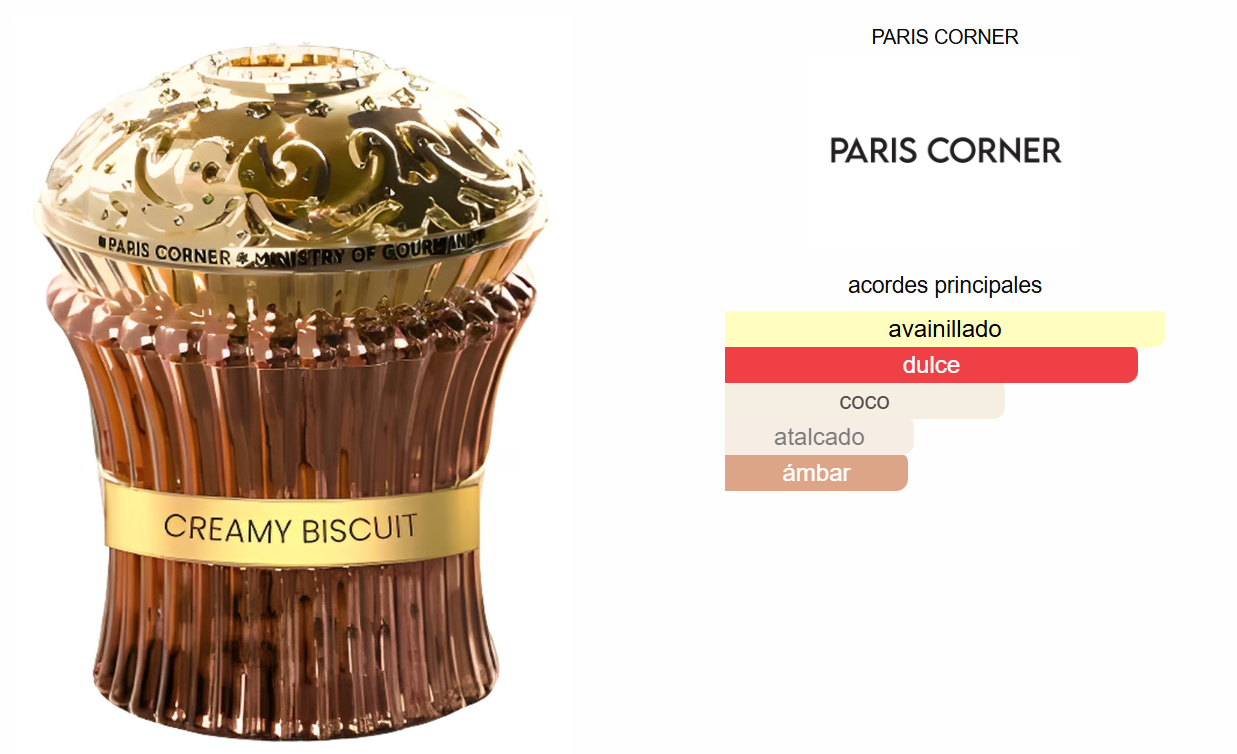Image resolution: width=1237 pixels, height=754 pixels.
Task: Click the star separator on cap band
Action: point(243,258)
